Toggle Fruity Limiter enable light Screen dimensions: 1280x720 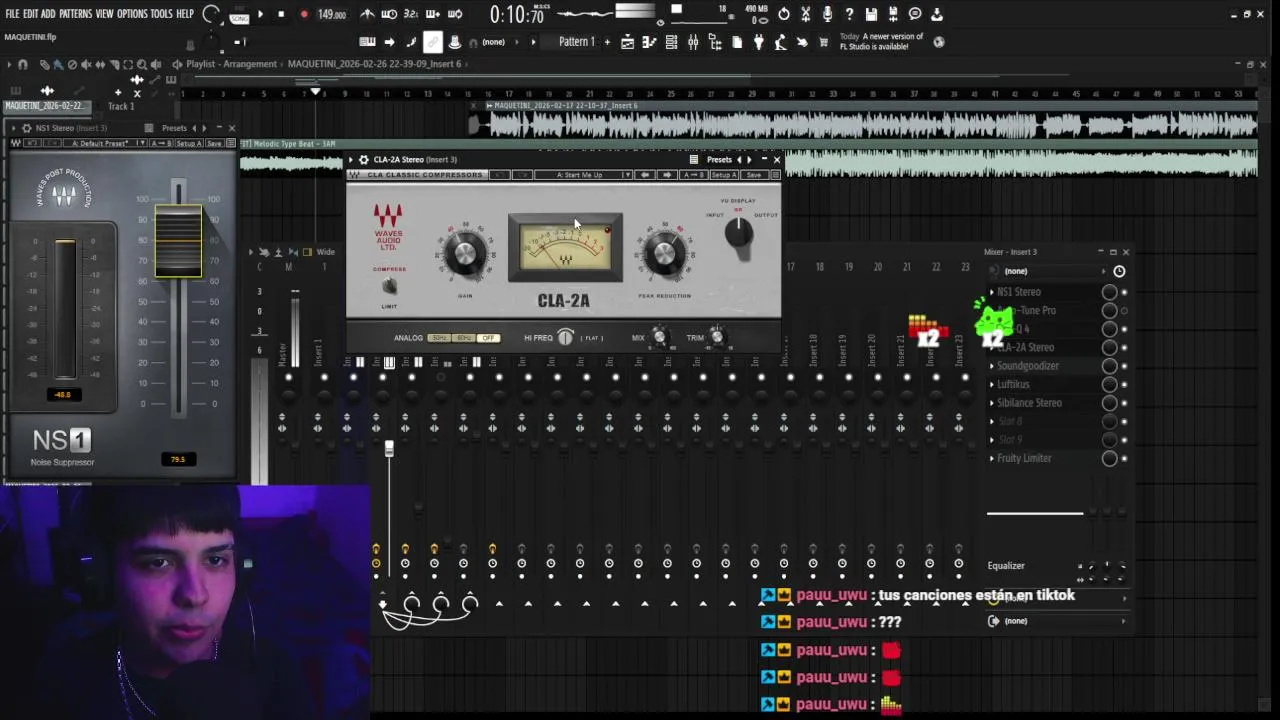click(x=1124, y=458)
